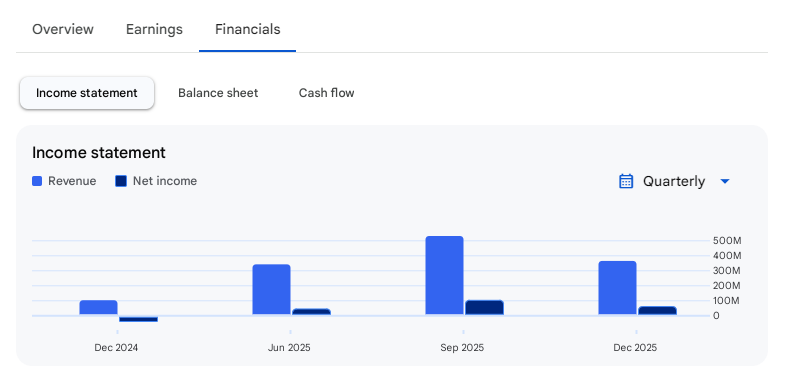The width and height of the screenshot is (791, 385).
Task: Open the Quarterly period dropdown
Action: point(674,181)
